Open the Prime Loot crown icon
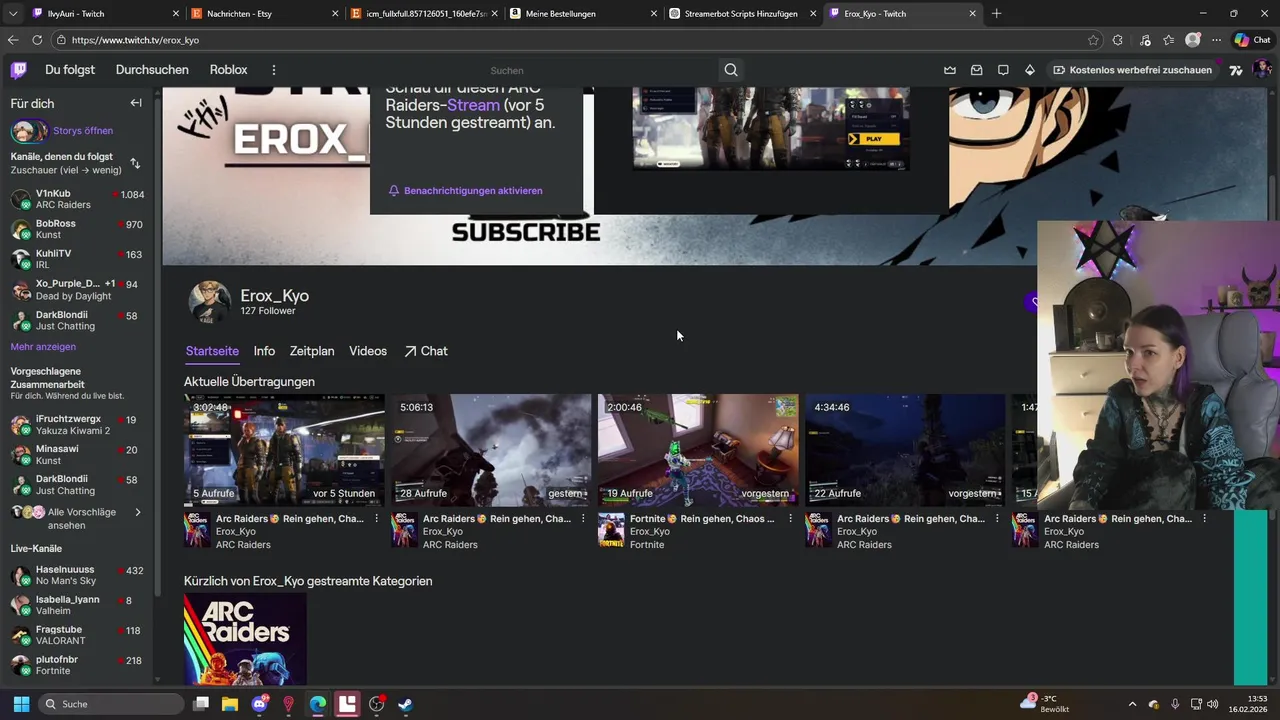Screen dimensions: 1280x720 (x=949, y=70)
